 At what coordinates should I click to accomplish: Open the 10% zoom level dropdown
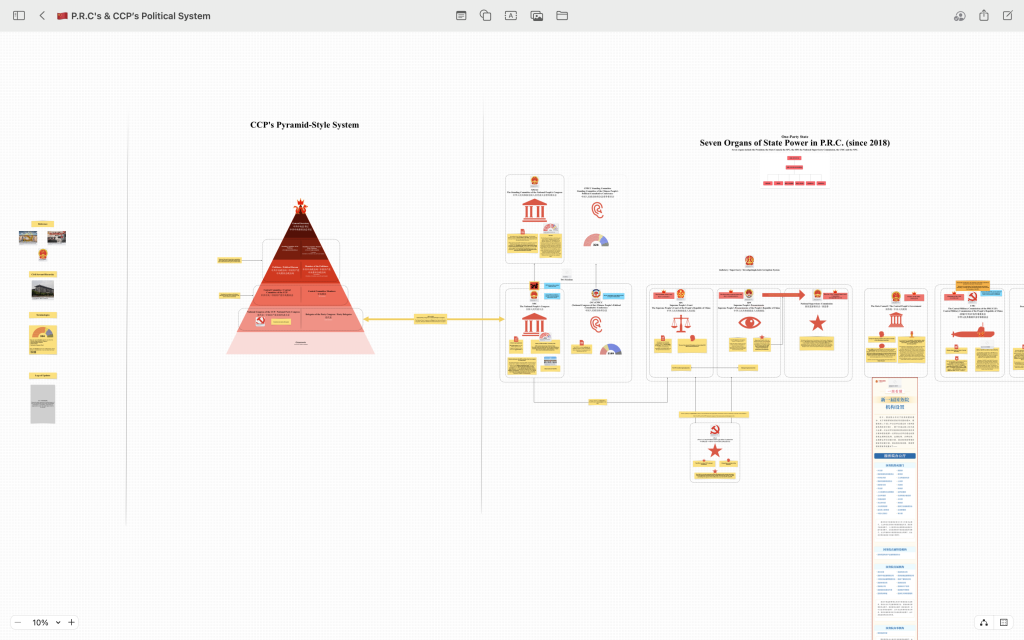(x=45, y=622)
